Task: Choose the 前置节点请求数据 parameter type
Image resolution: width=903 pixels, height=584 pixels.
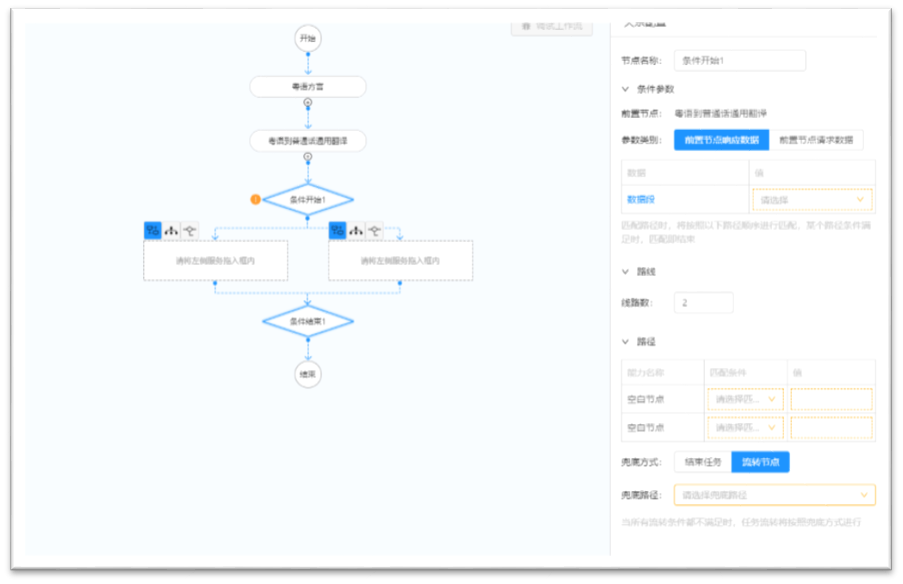Action: tap(816, 140)
